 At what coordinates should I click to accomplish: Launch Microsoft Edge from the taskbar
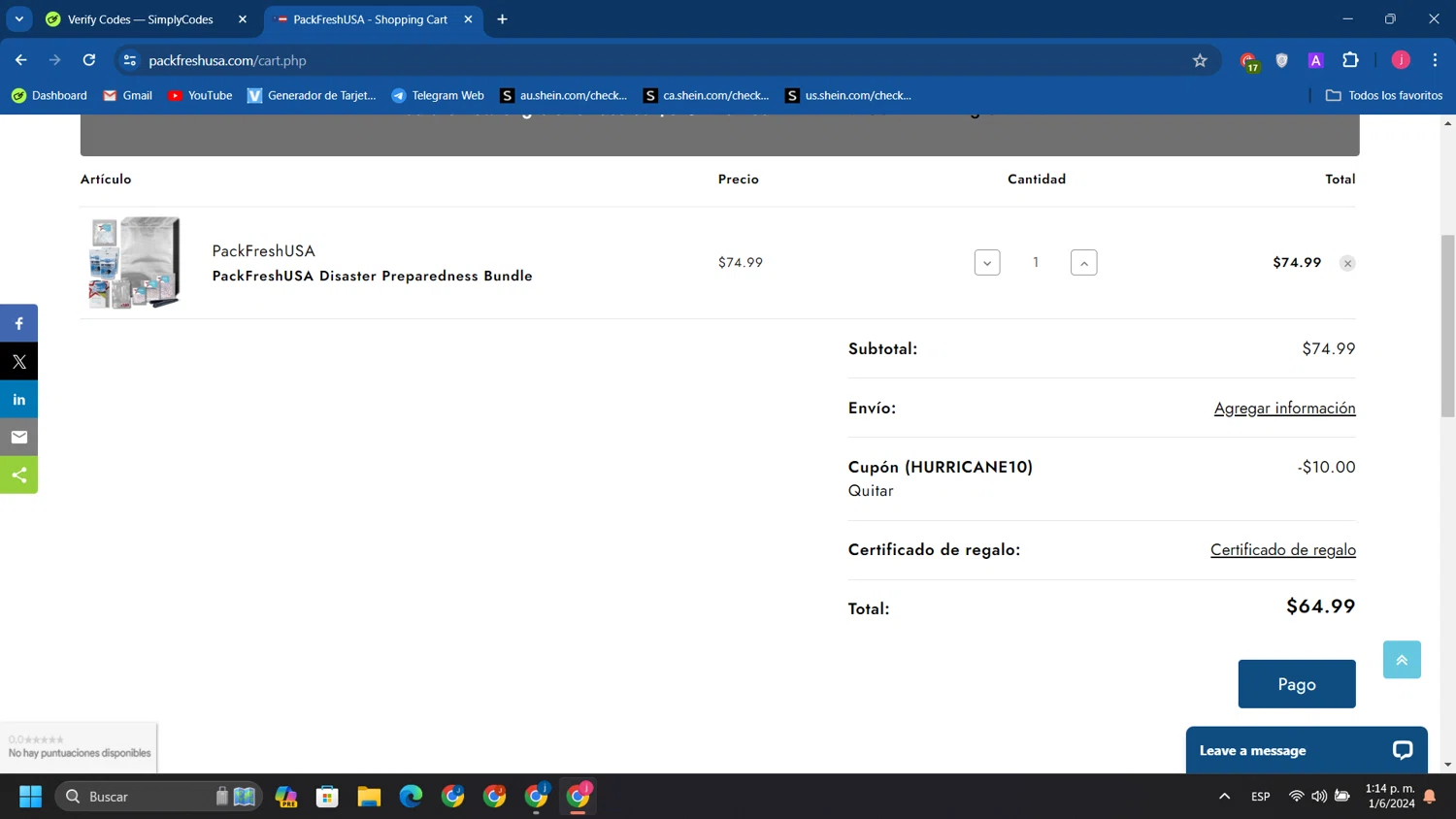[411, 797]
